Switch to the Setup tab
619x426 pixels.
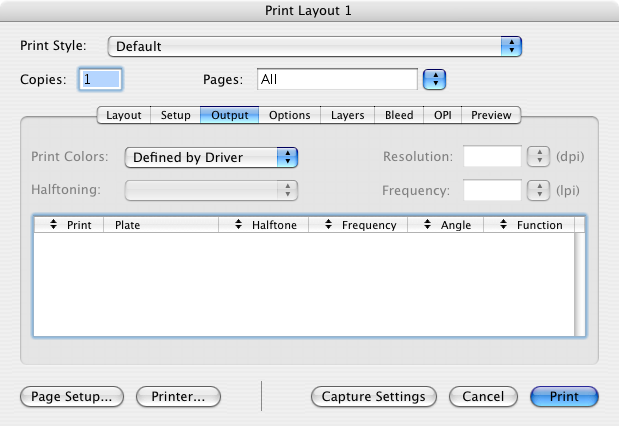pos(176,115)
